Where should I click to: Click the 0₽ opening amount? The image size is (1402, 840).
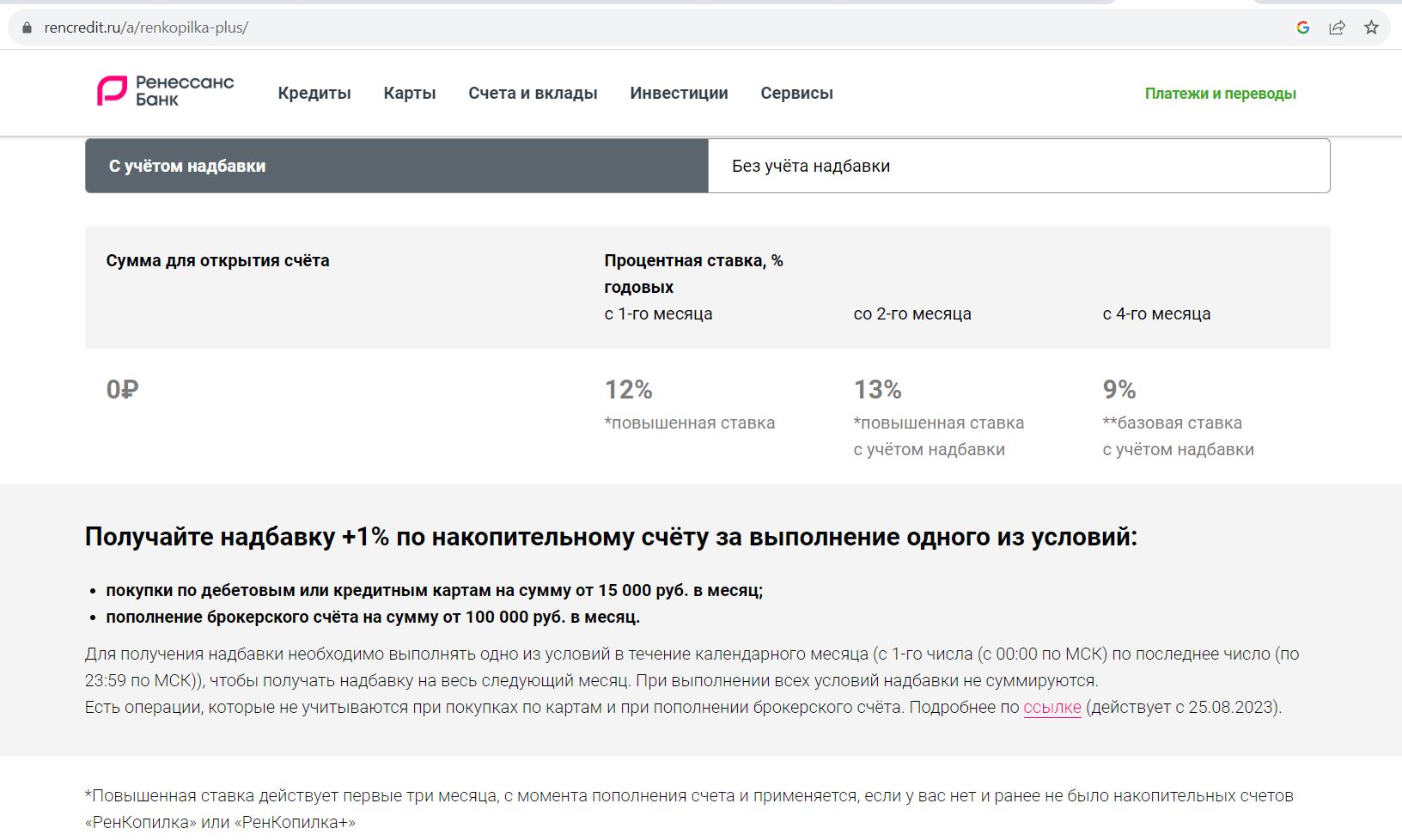point(122,390)
